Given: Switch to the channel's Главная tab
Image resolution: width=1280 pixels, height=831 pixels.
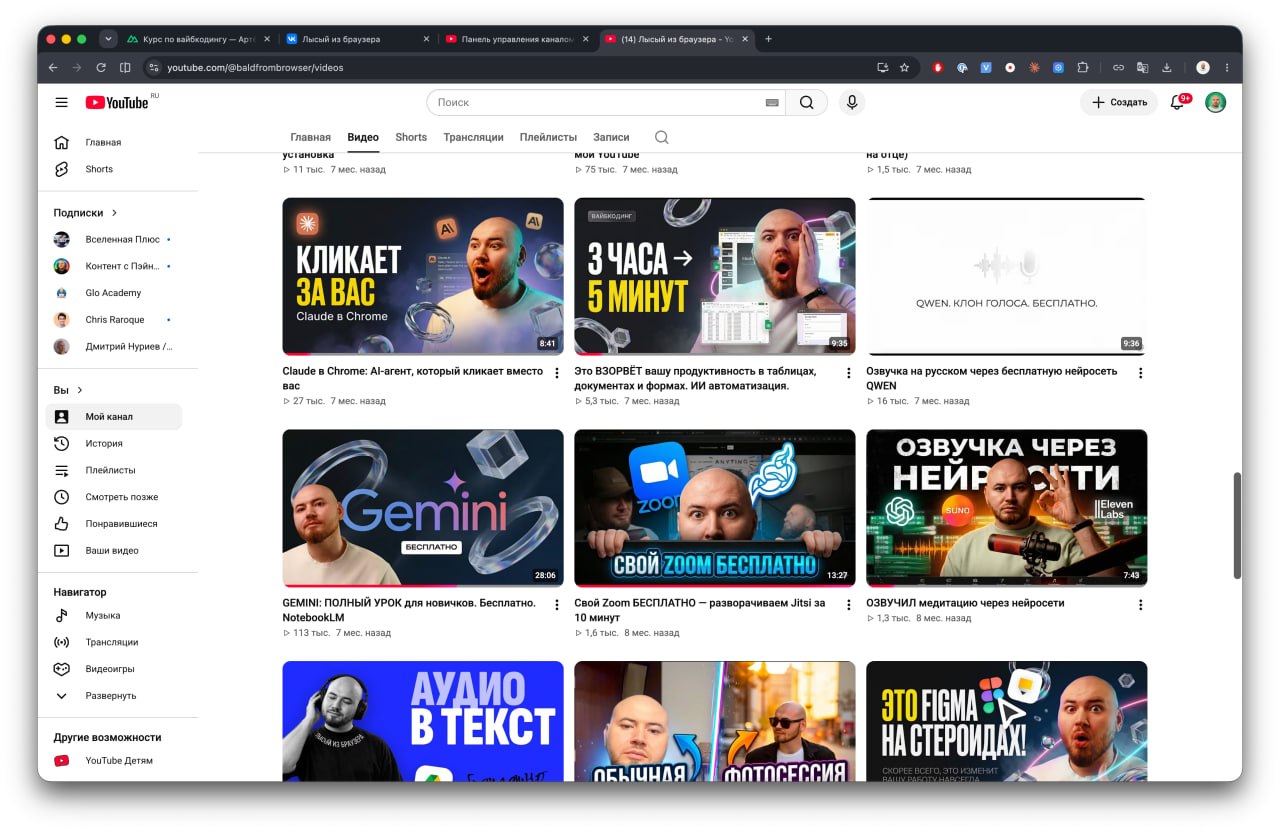Looking at the screenshot, I should (x=310, y=137).
